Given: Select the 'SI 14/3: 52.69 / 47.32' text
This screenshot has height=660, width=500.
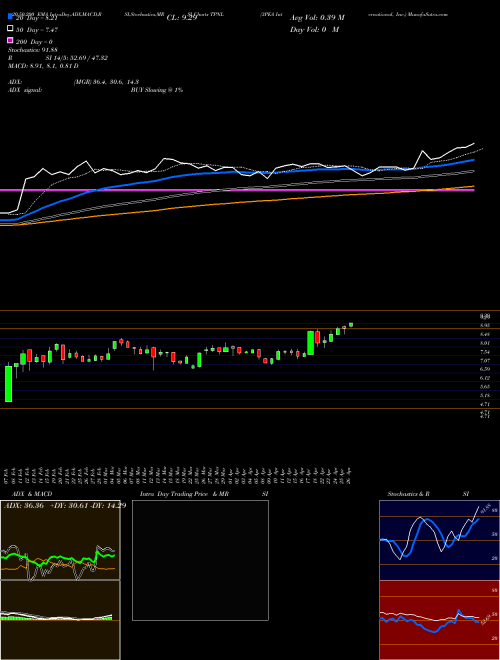Looking at the screenshot, I should click(77, 58).
